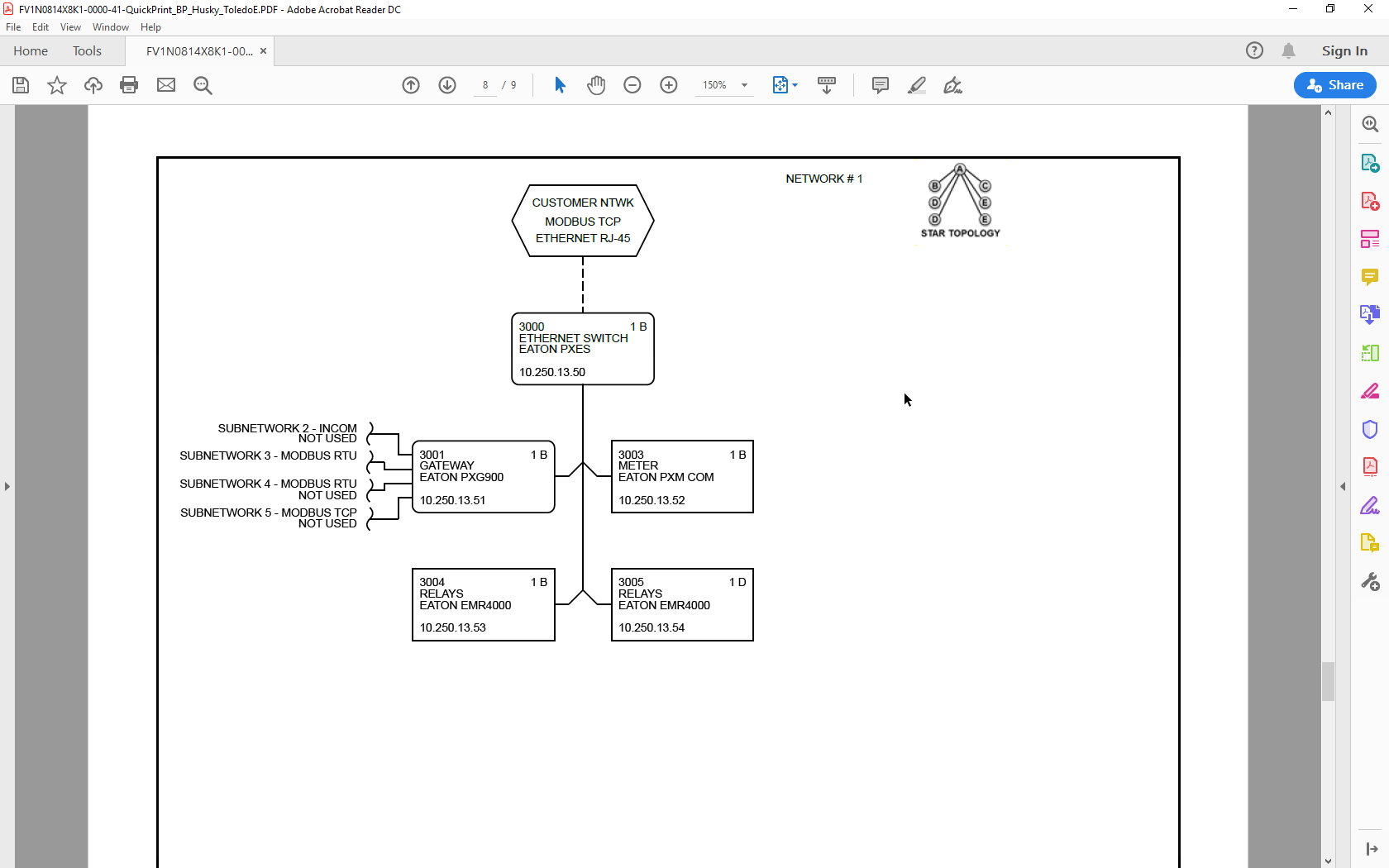Open the Window menu

pyautogui.click(x=111, y=27)
